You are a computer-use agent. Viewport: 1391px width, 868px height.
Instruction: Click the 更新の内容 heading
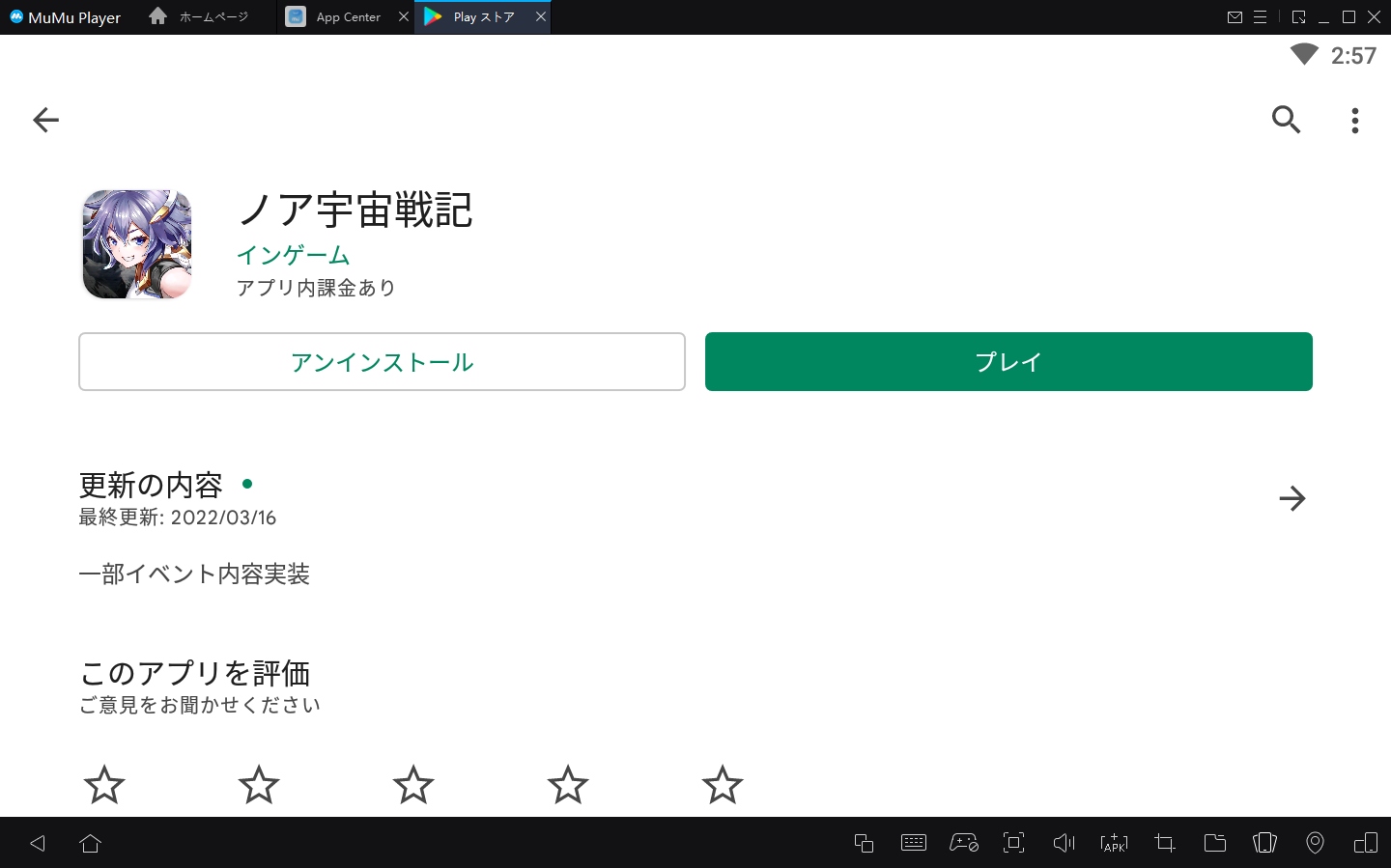tap(151, 485)
